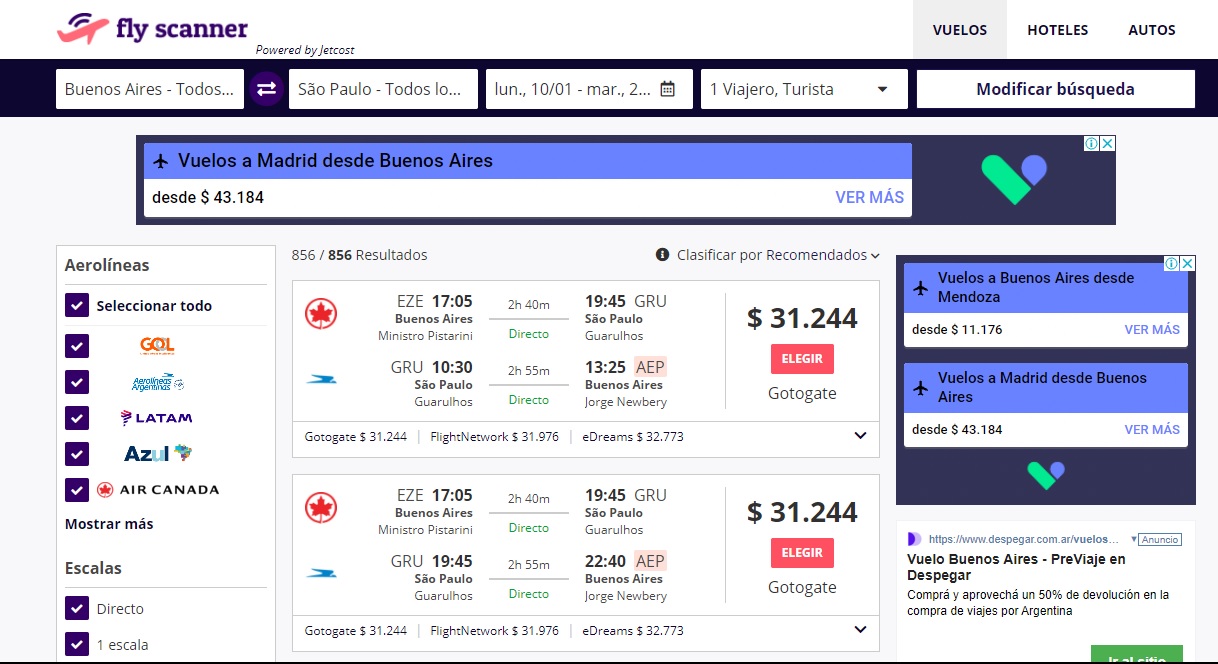The width and height of the screenshot is (1218, 664).
Task: Click Gotogate $ 31.244 in second result footer
Action: pos(356,630)
